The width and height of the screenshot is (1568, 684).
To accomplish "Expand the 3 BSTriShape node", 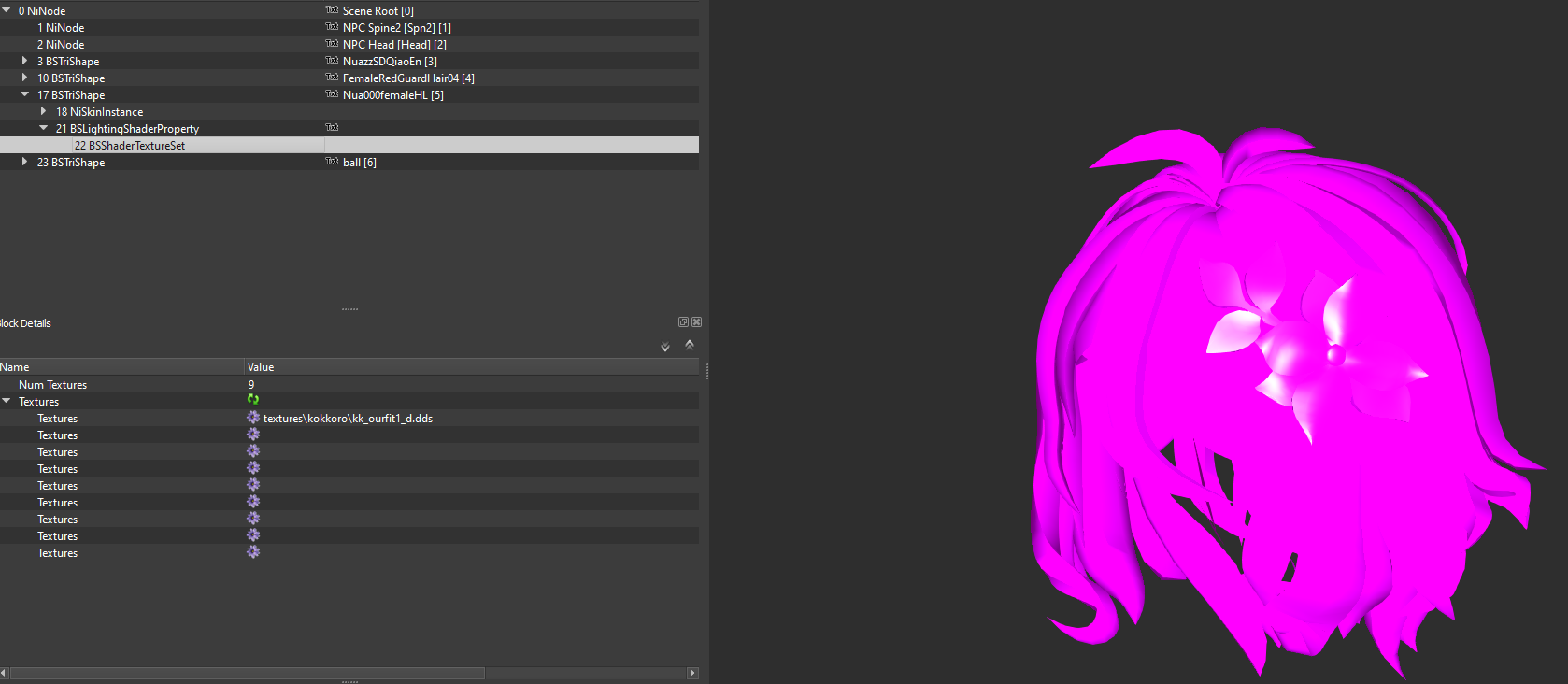I will (x=24, y=61).
